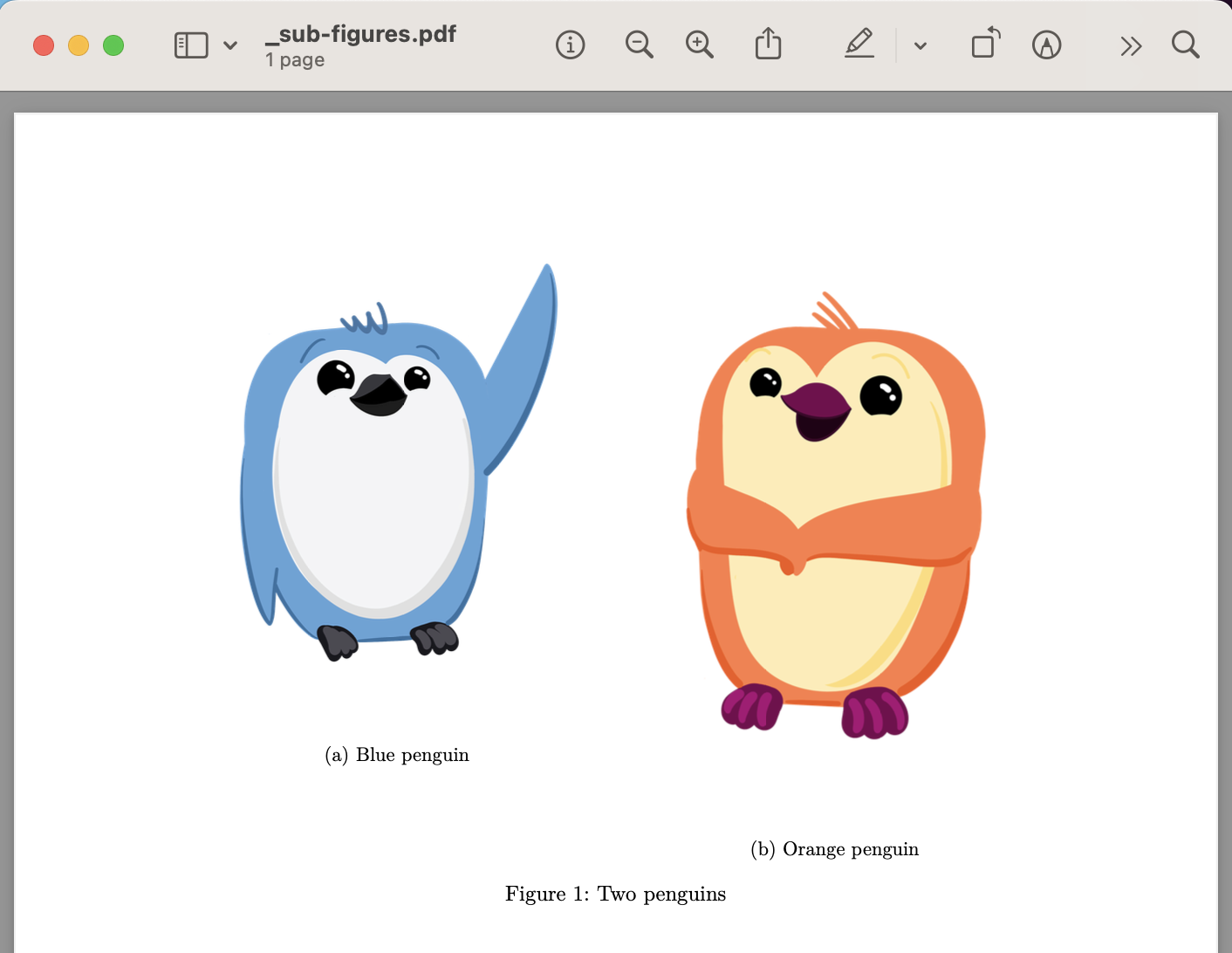Enter full screen with the green button
This screenshot has width=1232, height=953.
tap(113, 45)
